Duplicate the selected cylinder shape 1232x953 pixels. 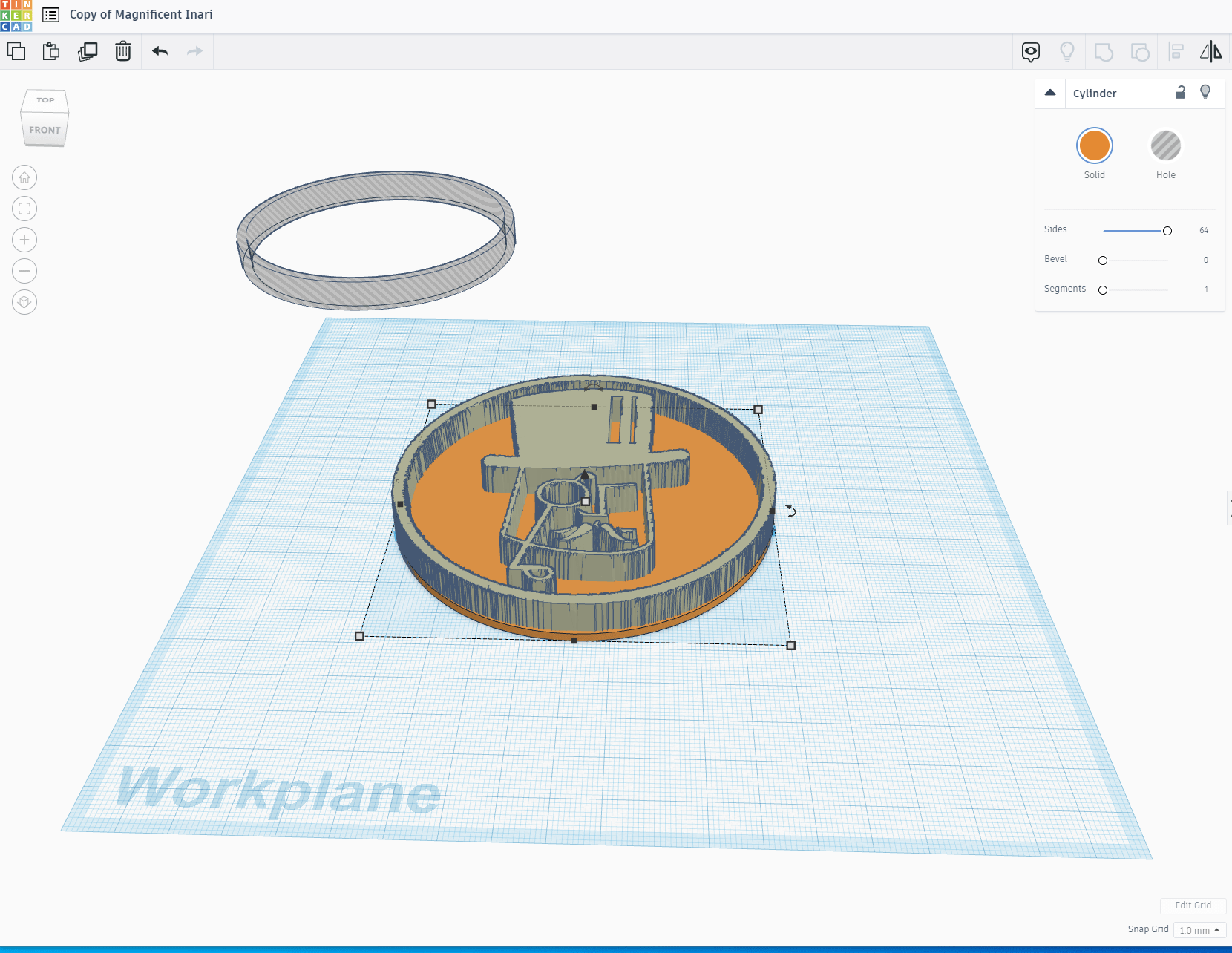coord(88,51)
